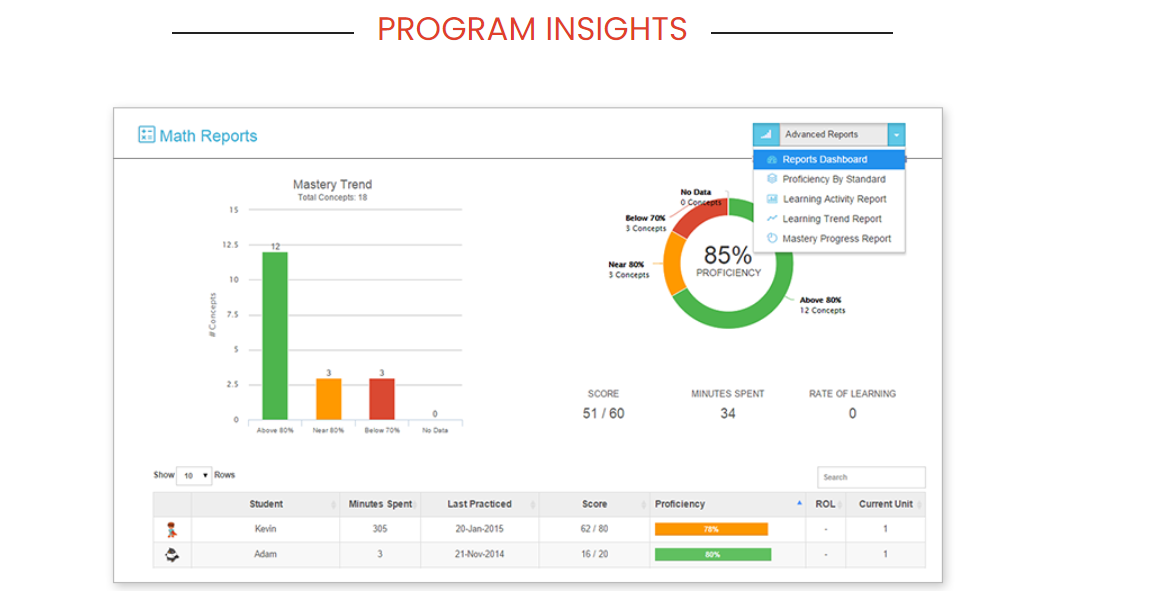Screen dimensions: 1153x591
Task: Click the table Search field
Action: click(x=871, y=477)
